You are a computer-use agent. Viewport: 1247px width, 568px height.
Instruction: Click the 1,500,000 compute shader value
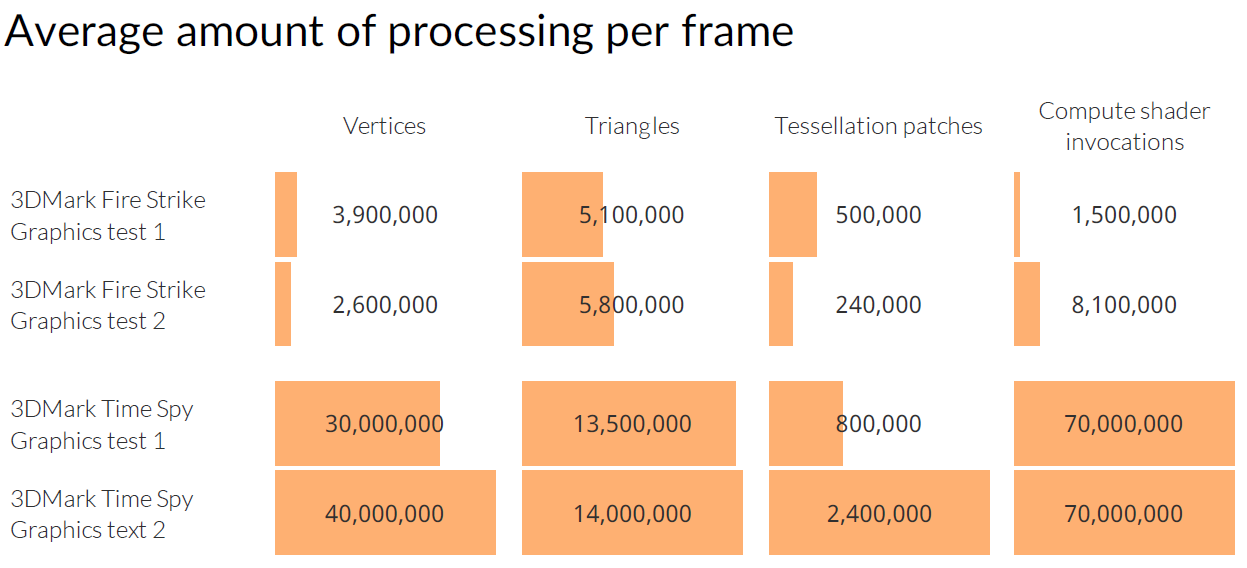click(x=1124, y=215)
